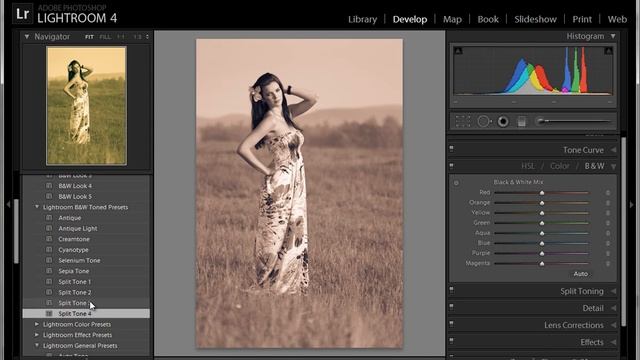Image resolution: width=640 pixels, height=360 pixels.
Task: Collapse the Lightroom B&W Toned Presets folder
Action: pyautogui.click(x=37, y=207)
